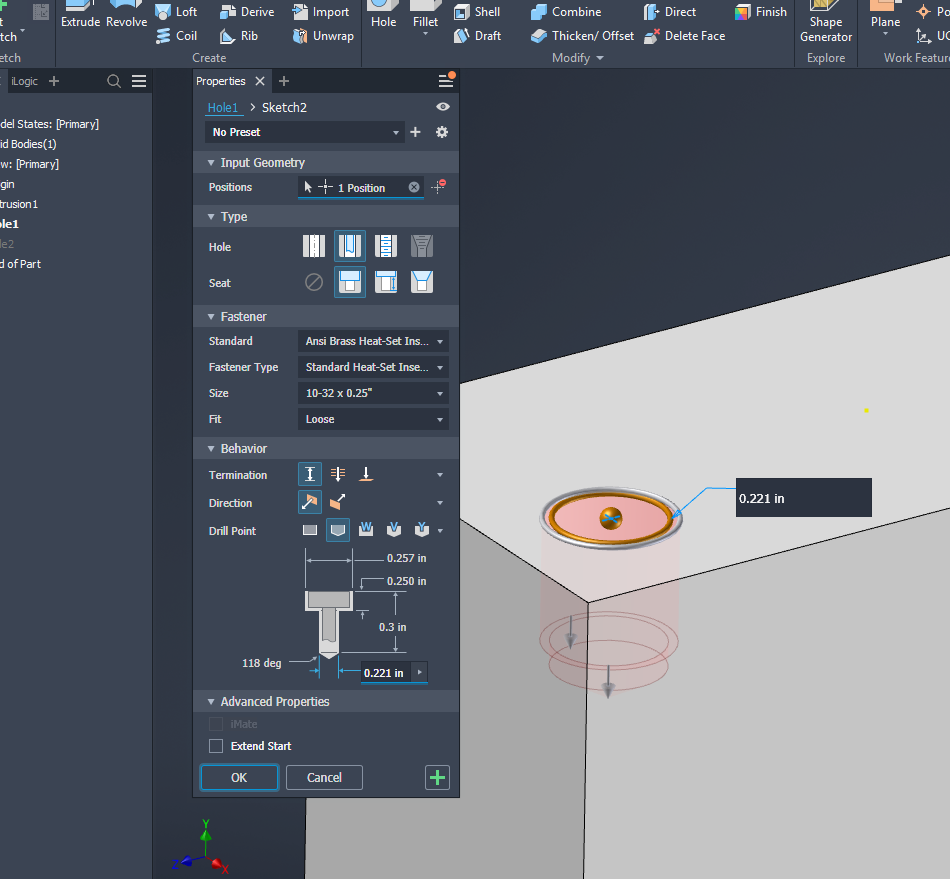Collapse the Behavior section
This screenshot has height=879, width=950.
coord(211,448)
